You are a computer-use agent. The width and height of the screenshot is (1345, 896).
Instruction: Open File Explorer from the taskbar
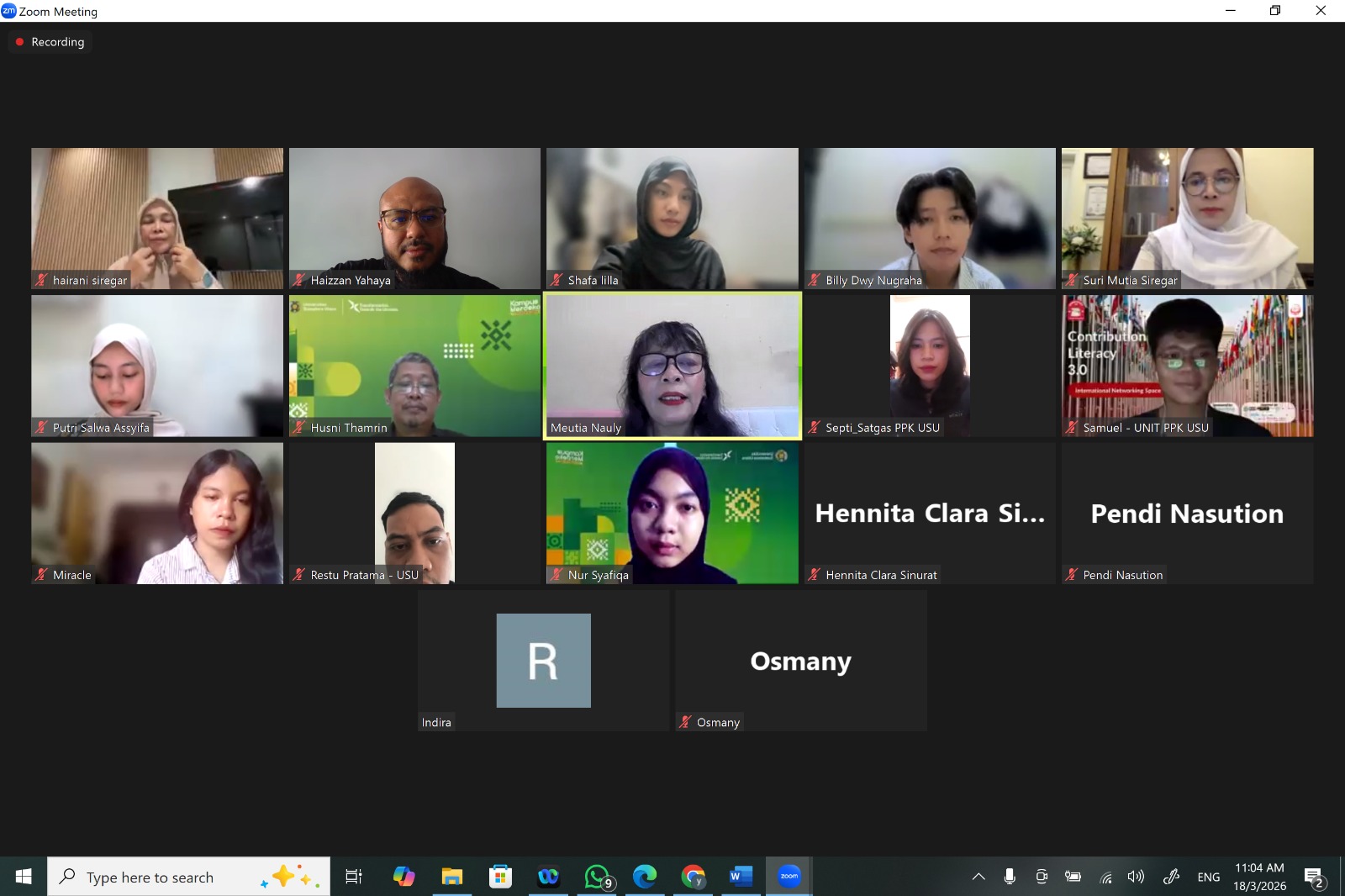coord(452,877)
